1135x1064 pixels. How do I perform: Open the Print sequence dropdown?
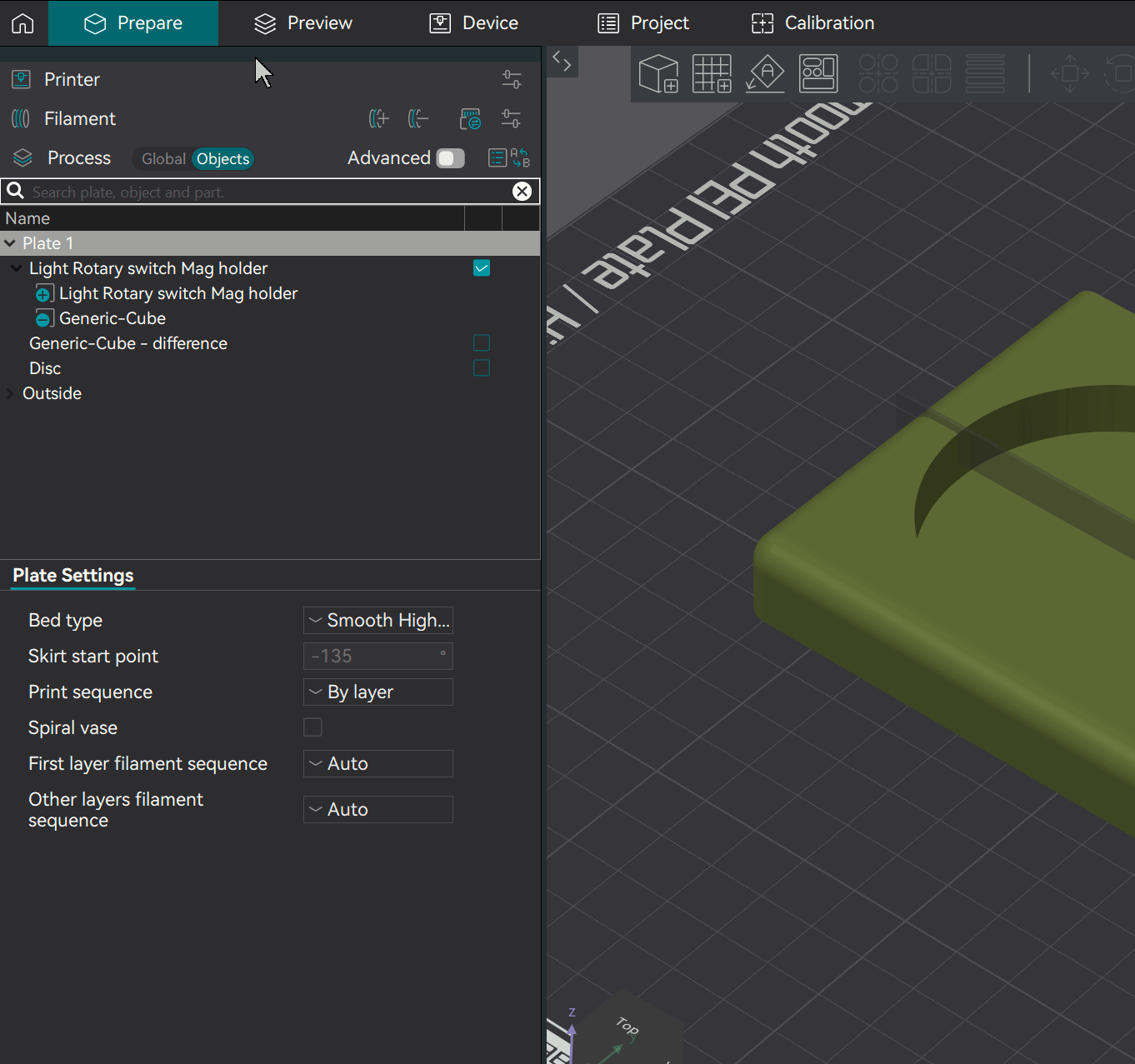click(378, 692)
